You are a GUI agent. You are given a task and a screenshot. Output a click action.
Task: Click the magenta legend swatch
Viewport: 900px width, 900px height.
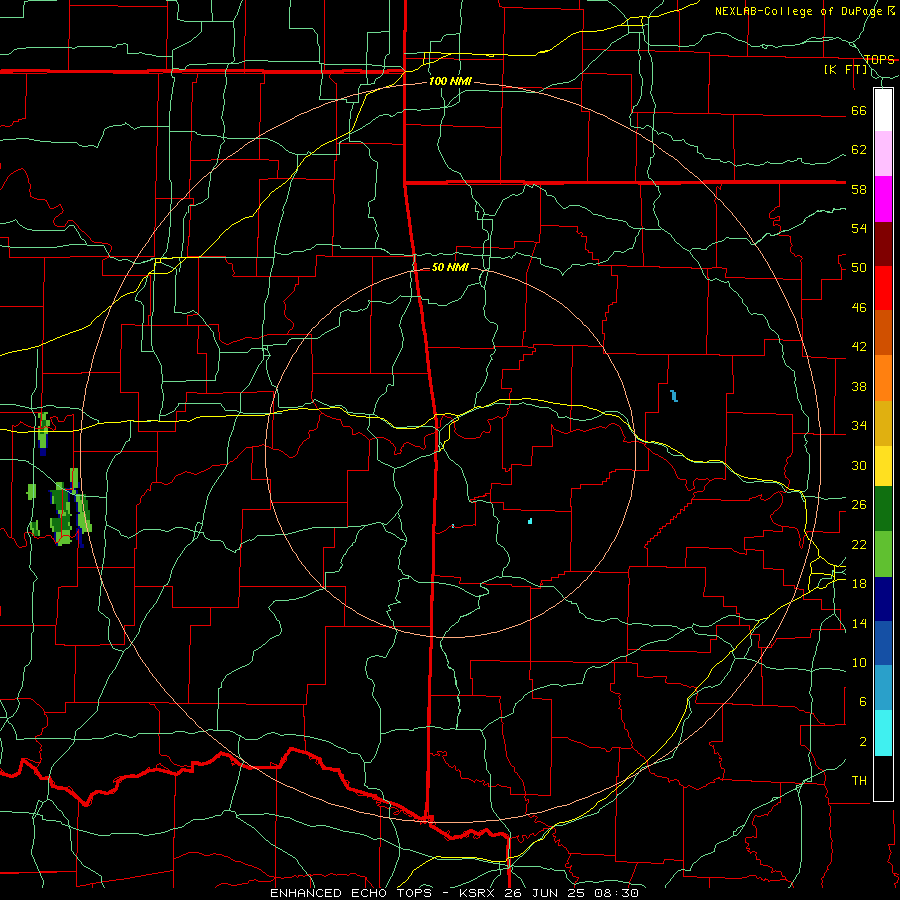(883, 199)
